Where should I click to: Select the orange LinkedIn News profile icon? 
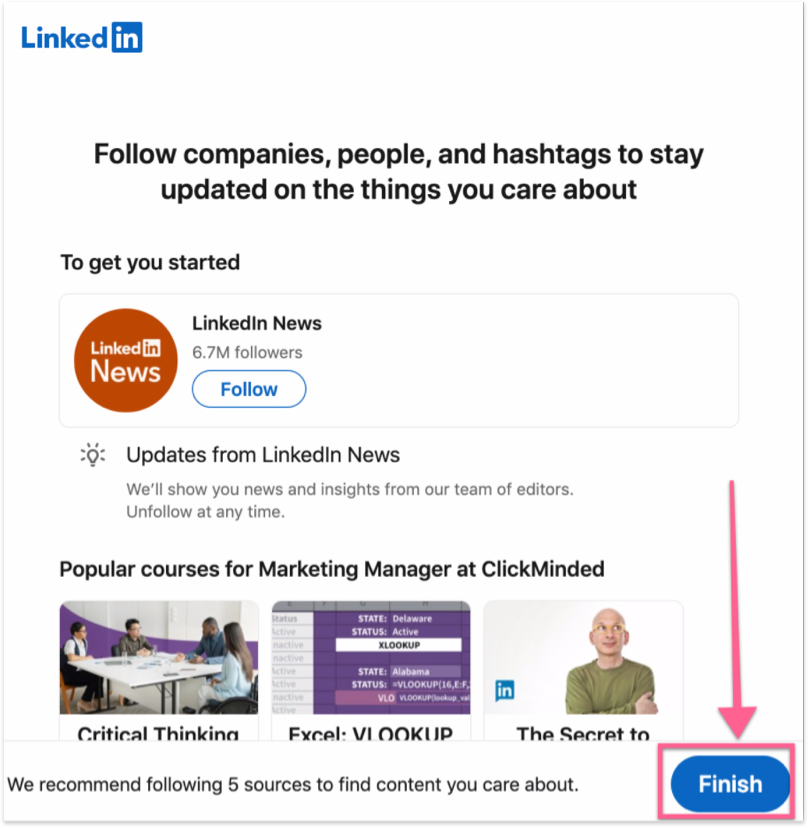click(x=125, y=359)
